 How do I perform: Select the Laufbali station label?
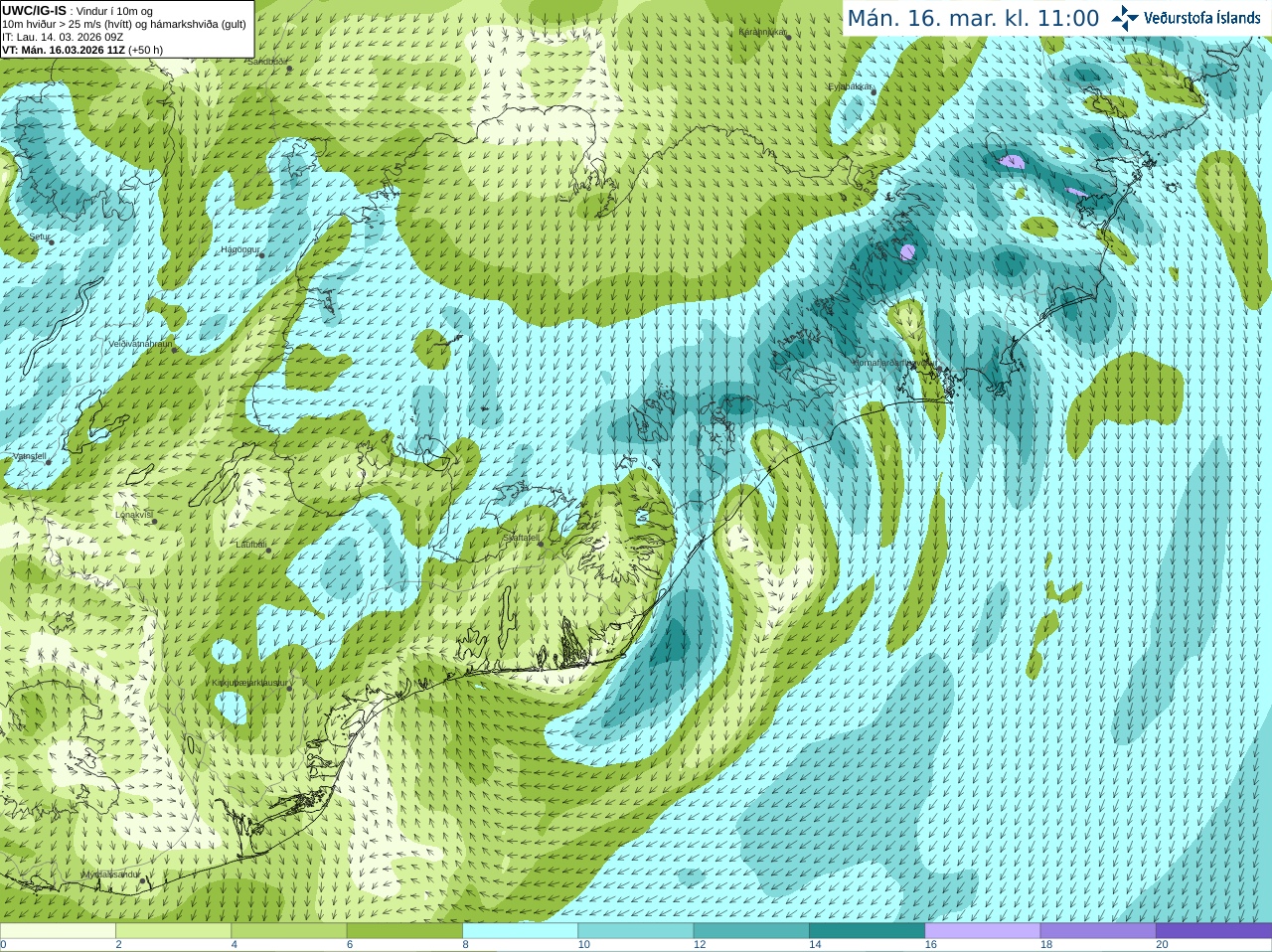click(251, 545)
